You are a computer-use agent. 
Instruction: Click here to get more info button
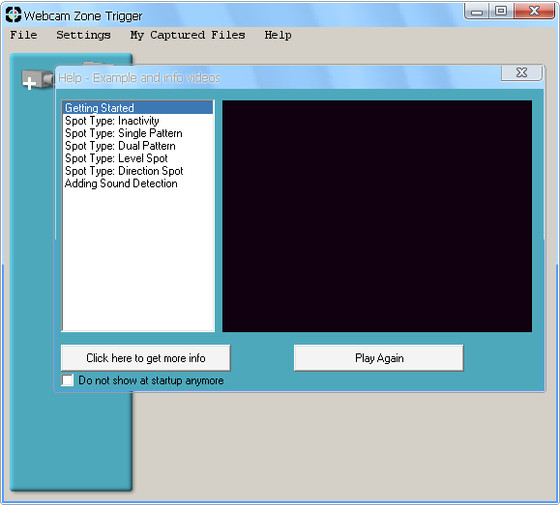(x=146, y=358)
